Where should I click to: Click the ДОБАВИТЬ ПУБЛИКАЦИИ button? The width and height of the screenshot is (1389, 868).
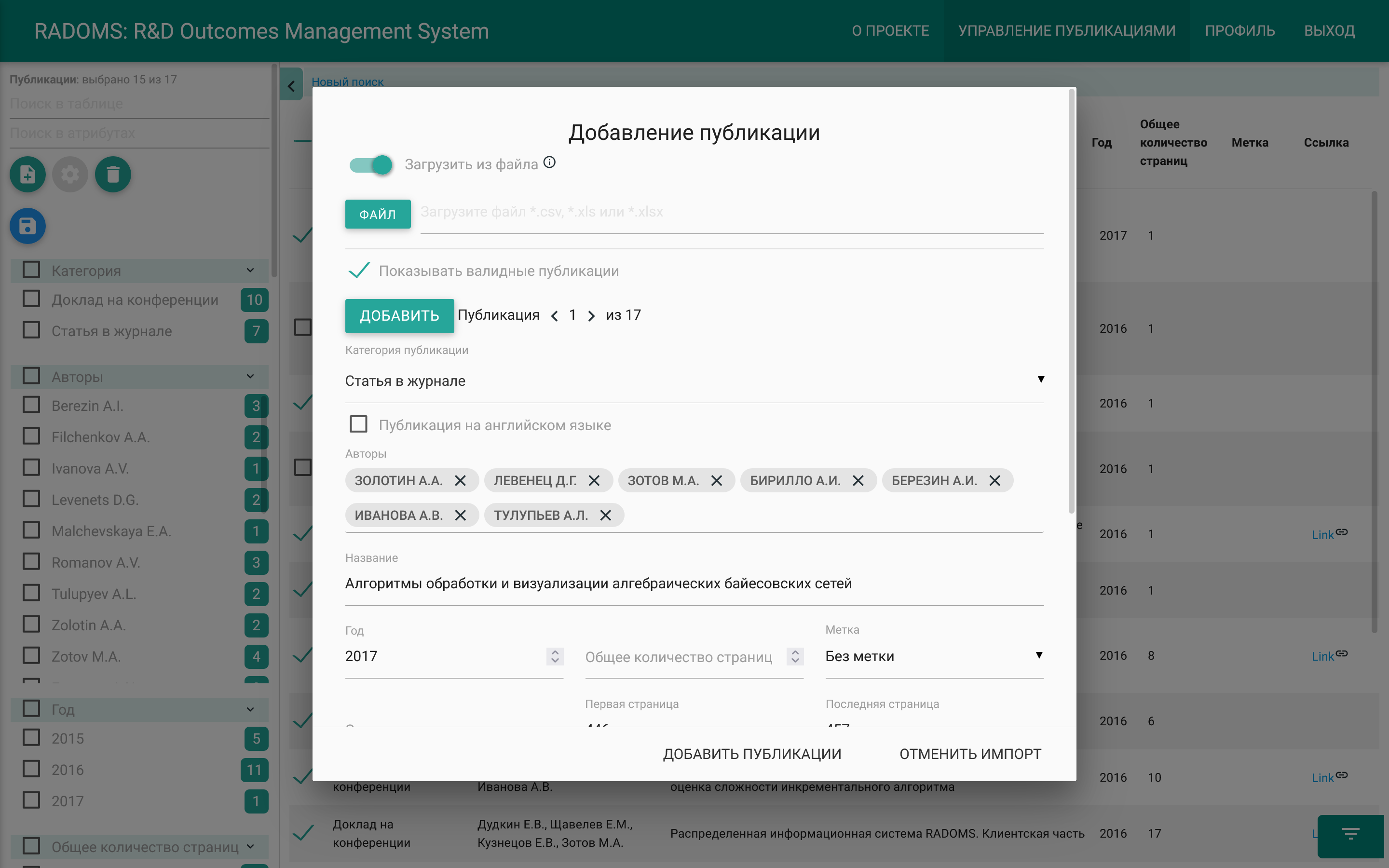click(x=752, y=754)
